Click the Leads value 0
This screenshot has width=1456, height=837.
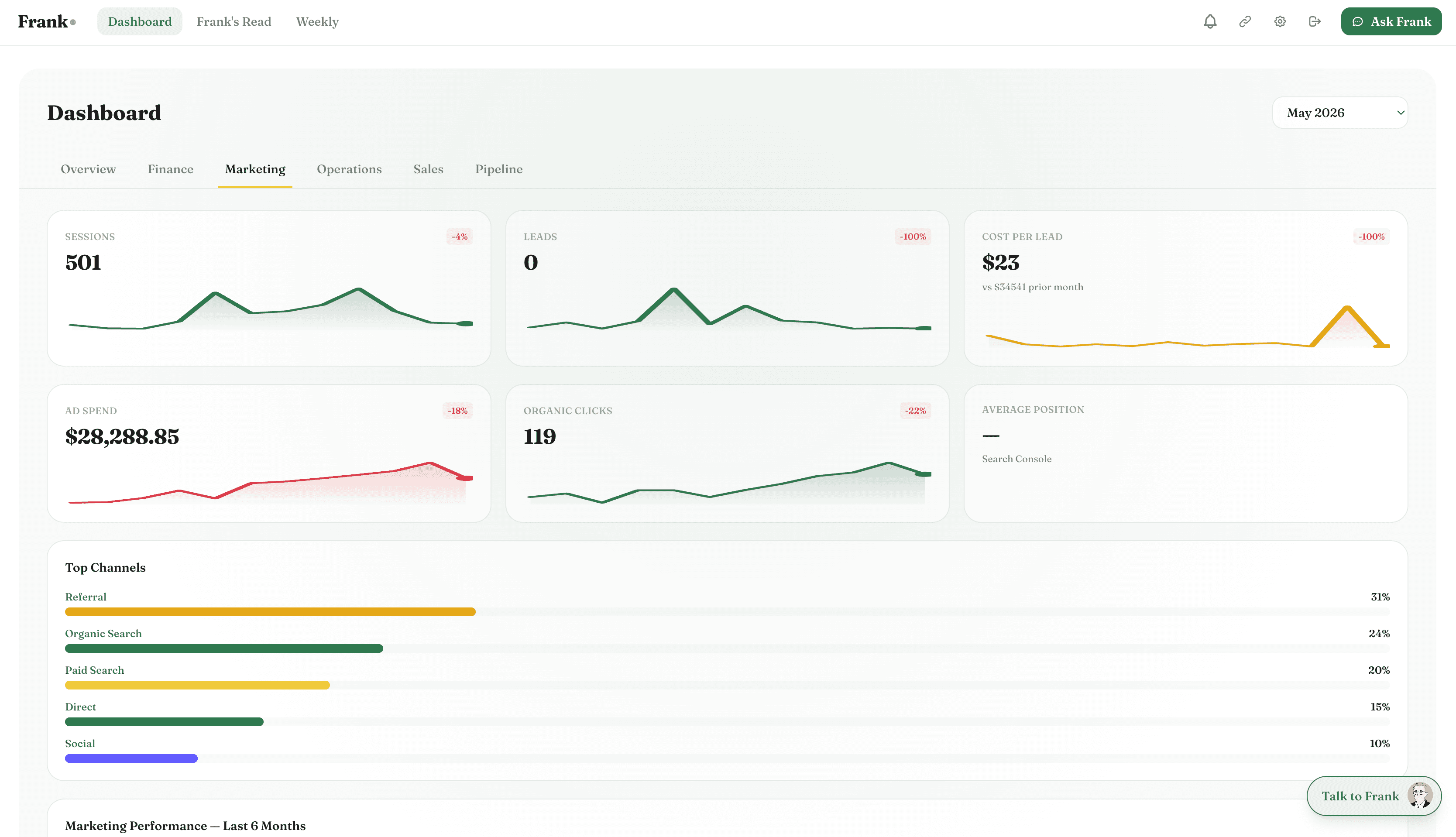tap(531, 263)
